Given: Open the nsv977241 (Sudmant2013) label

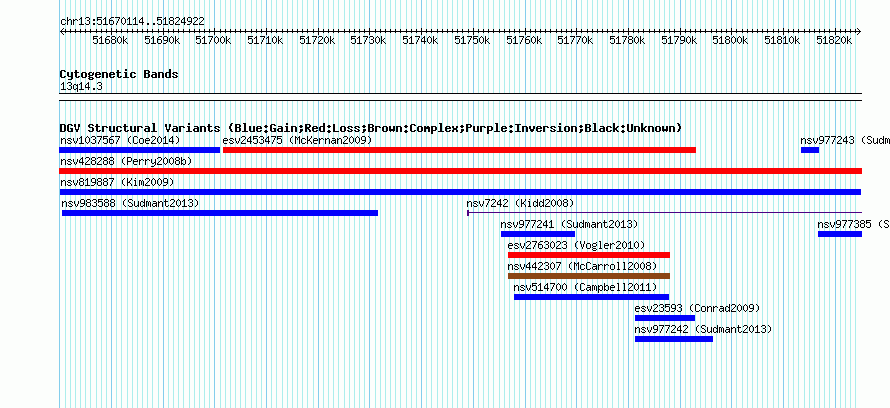Looking at the screenshot, I should click(569, 224).
